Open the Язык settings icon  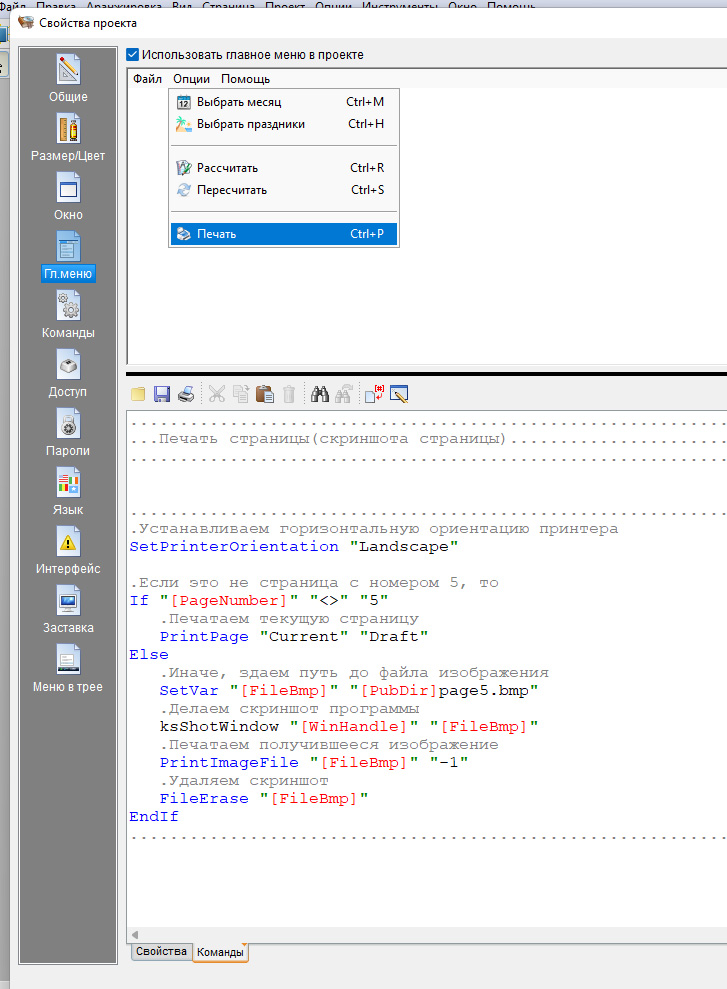pyautogui.click(x=68, y=491)
